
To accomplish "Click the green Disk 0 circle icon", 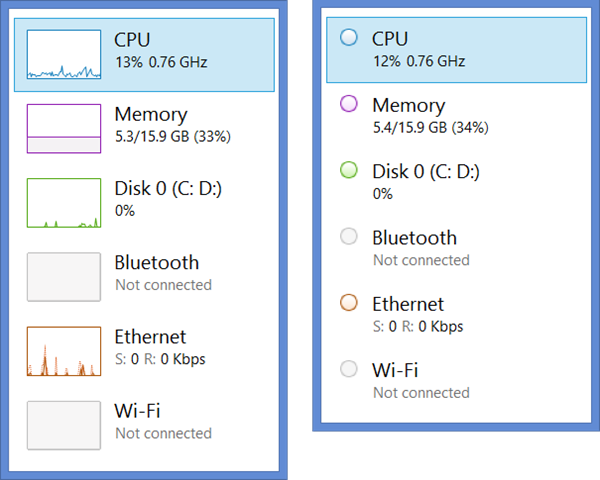I will (349, 170).
